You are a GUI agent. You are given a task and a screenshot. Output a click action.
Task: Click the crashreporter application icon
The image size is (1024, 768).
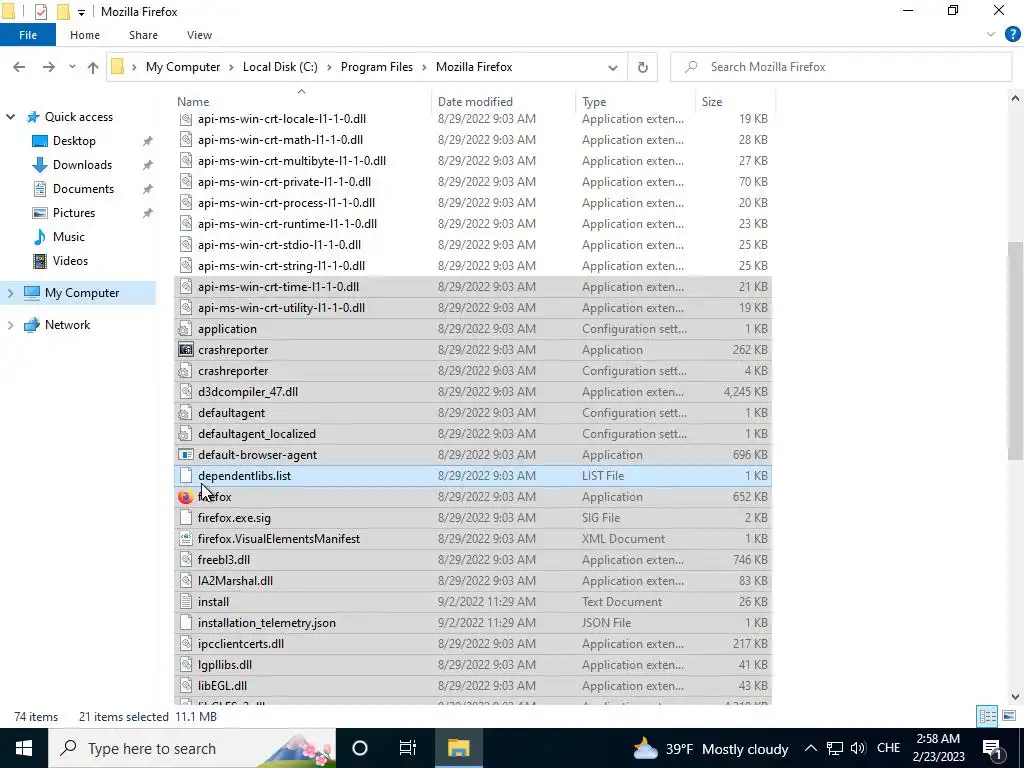pos(186,349)
